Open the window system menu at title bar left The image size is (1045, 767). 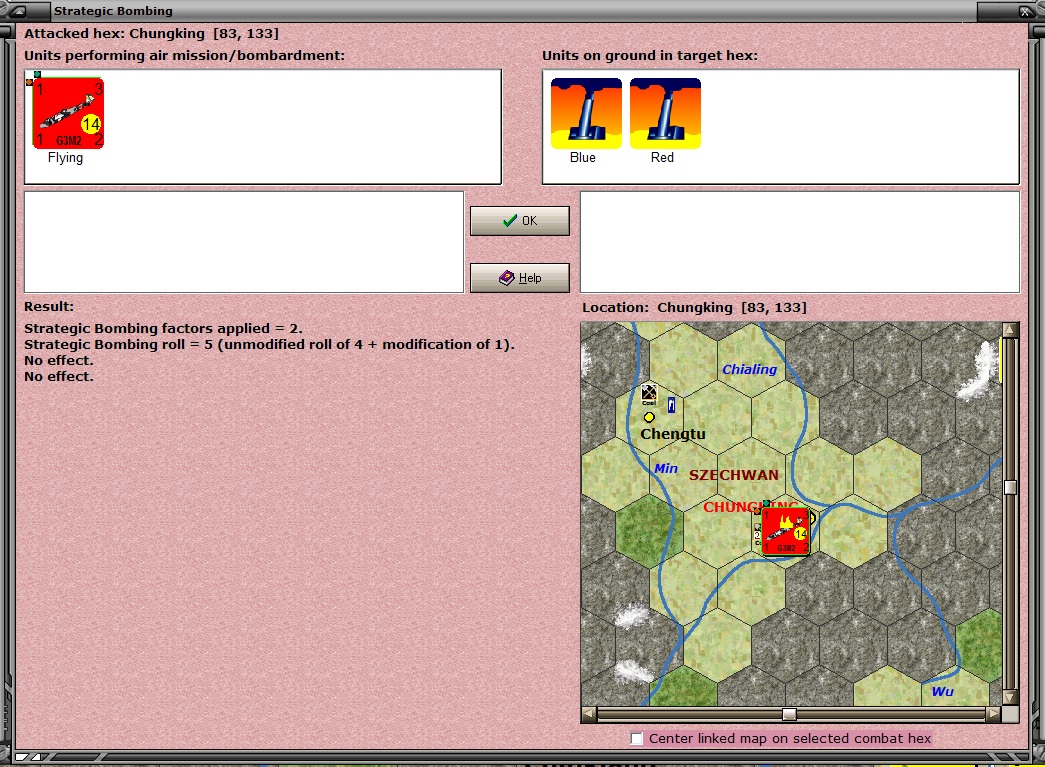coord(18,11)
